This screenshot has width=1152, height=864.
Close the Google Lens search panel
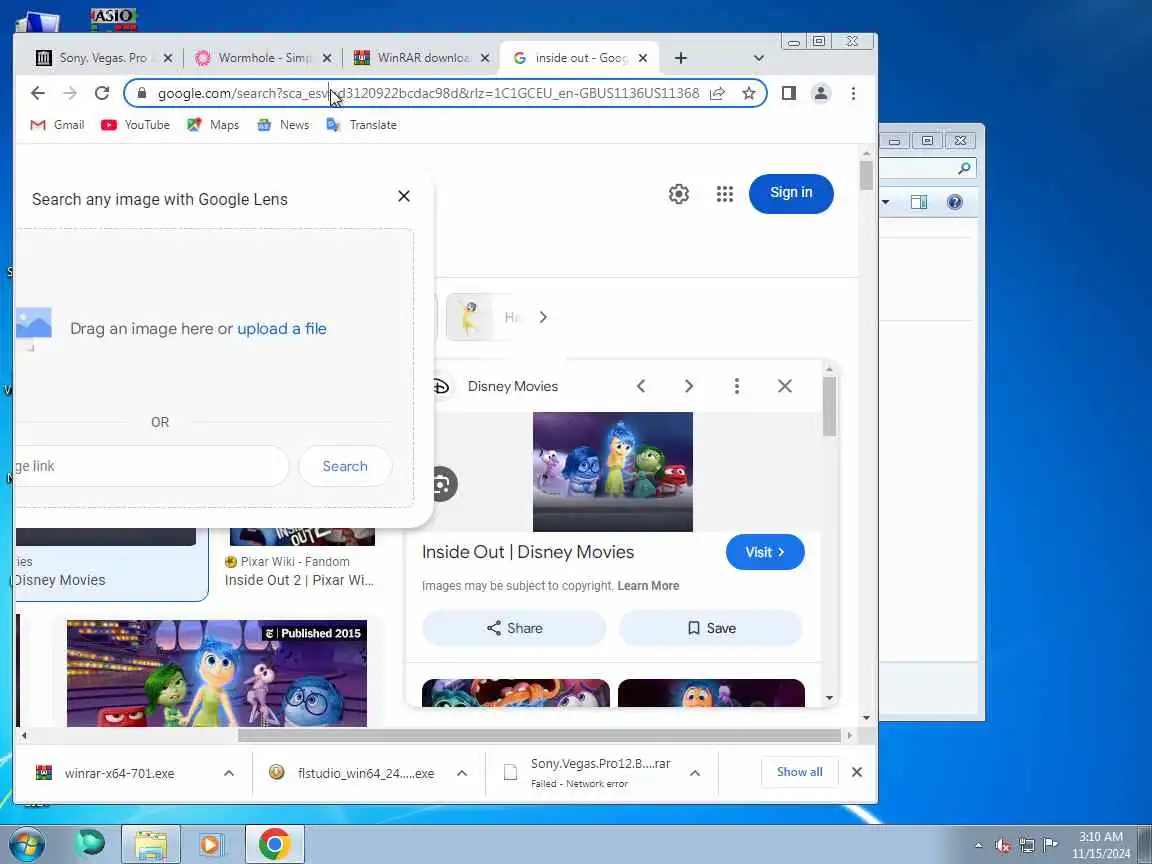tap(404, 196)
